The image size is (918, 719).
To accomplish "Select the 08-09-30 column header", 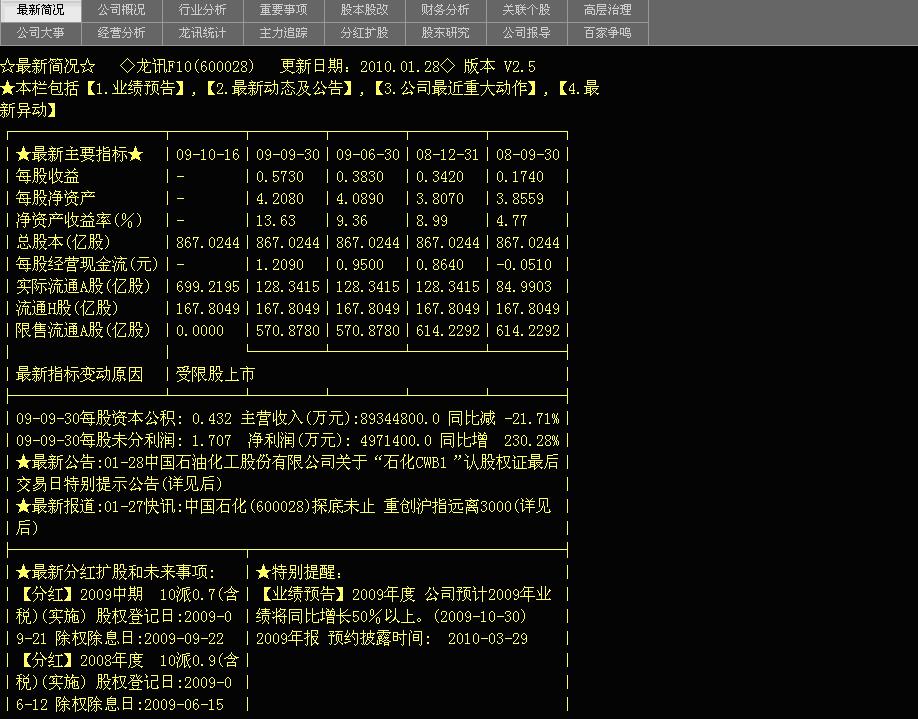I will (x=527, y=155).
